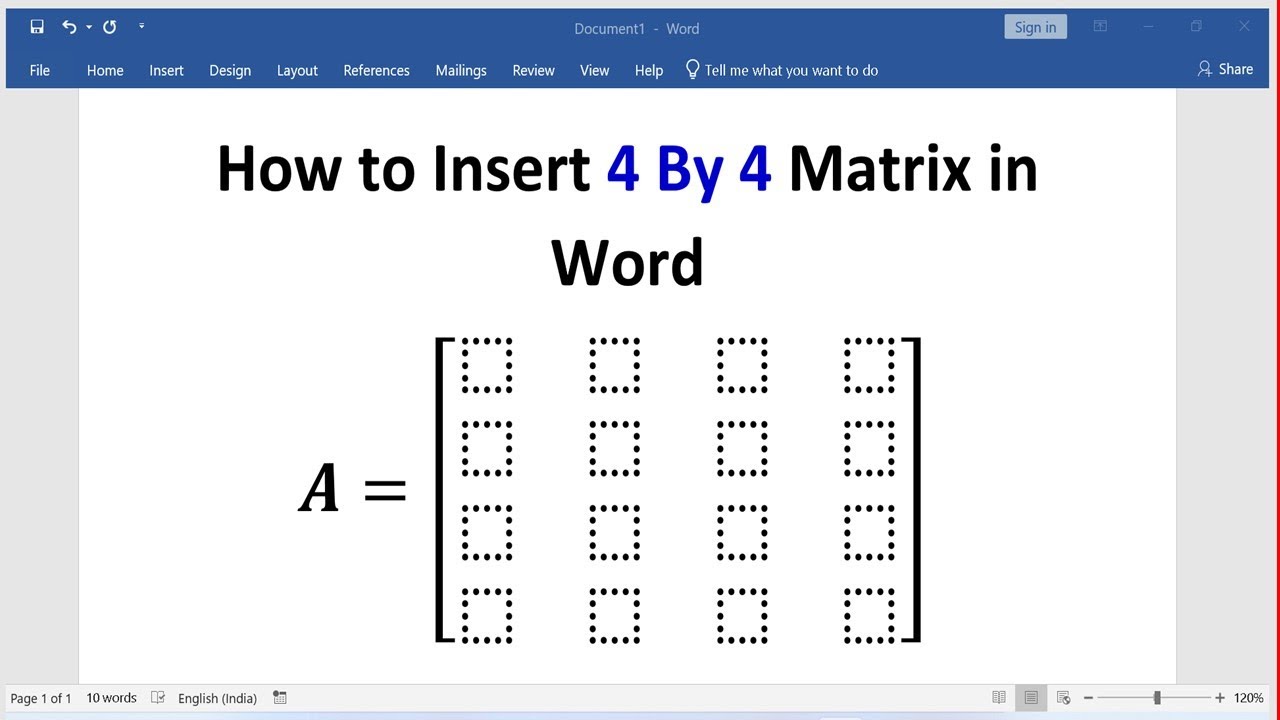Open the Design ribbon tab
The height and width of the screenshot is (720, 1280).
point(230,70)
